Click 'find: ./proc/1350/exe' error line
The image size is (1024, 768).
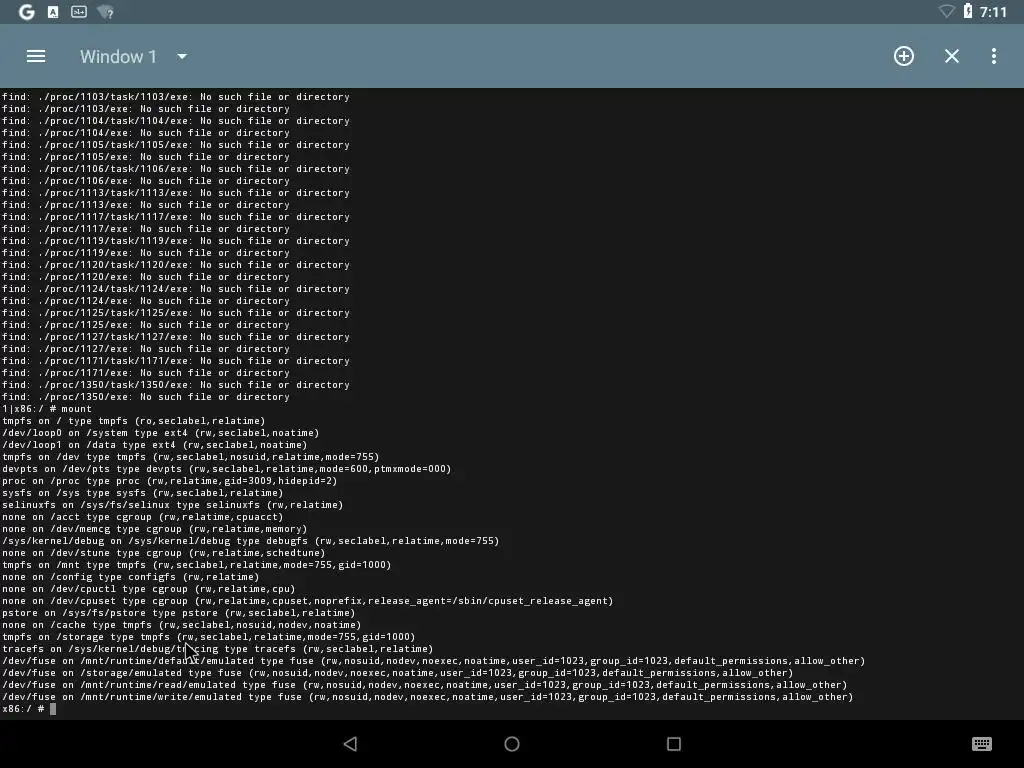[146, 397]
